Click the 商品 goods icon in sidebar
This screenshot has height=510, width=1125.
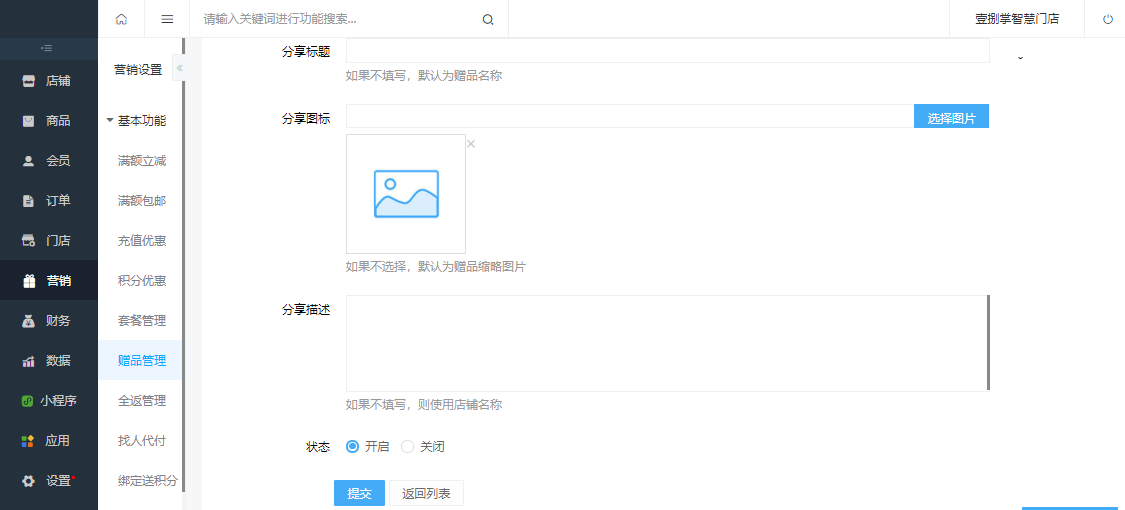coord(29,121)
